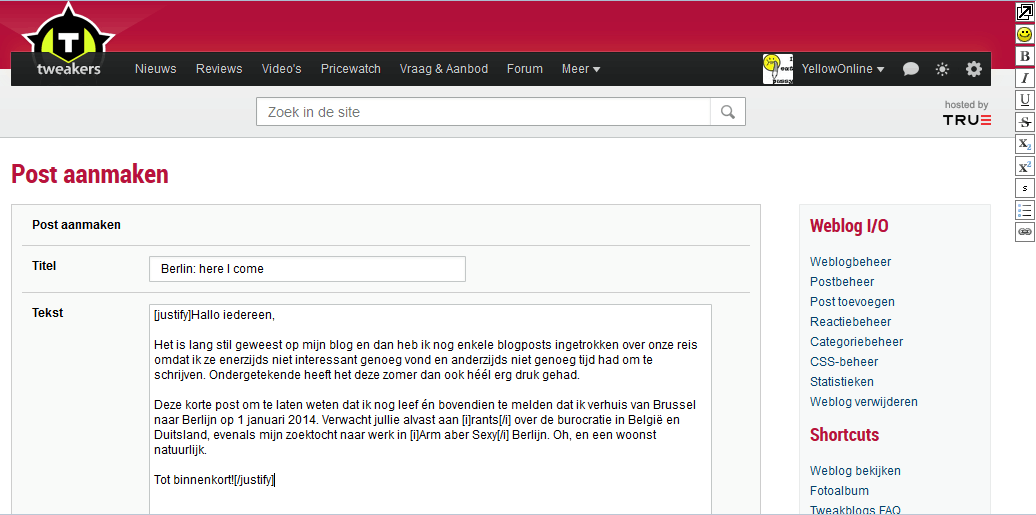Apply bold formatting with B button
1036x515 pixels.
(x=1025, y=56)
